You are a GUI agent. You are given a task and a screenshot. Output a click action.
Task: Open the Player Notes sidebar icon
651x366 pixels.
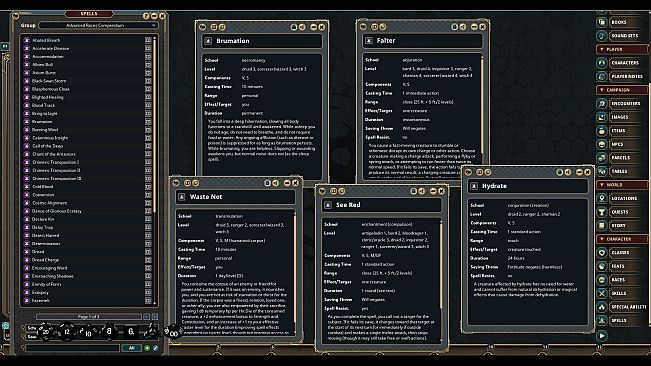[x=602, y=76]
